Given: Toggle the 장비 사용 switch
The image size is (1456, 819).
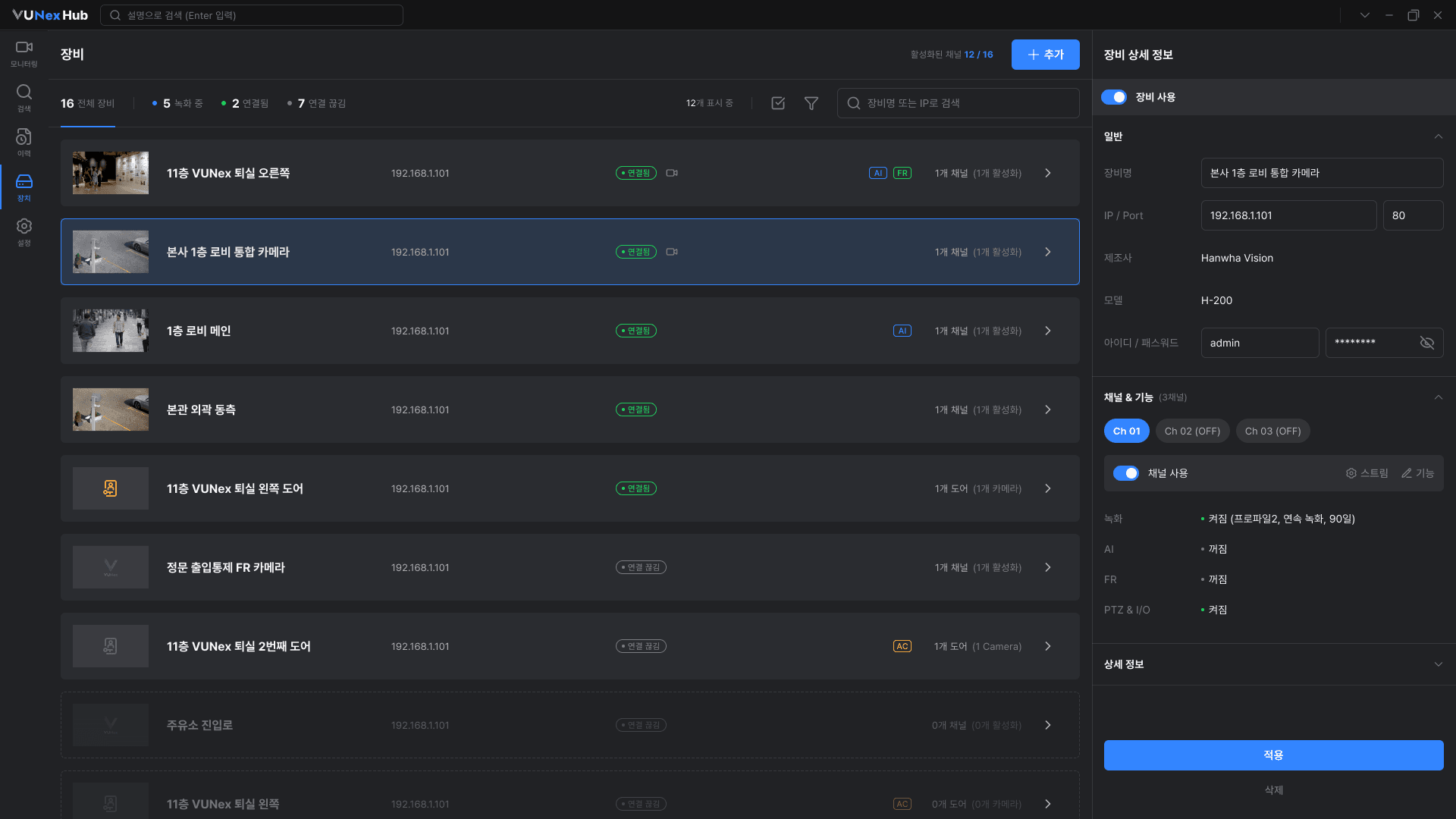Looking at the screenshot, I should (1114, 97).
